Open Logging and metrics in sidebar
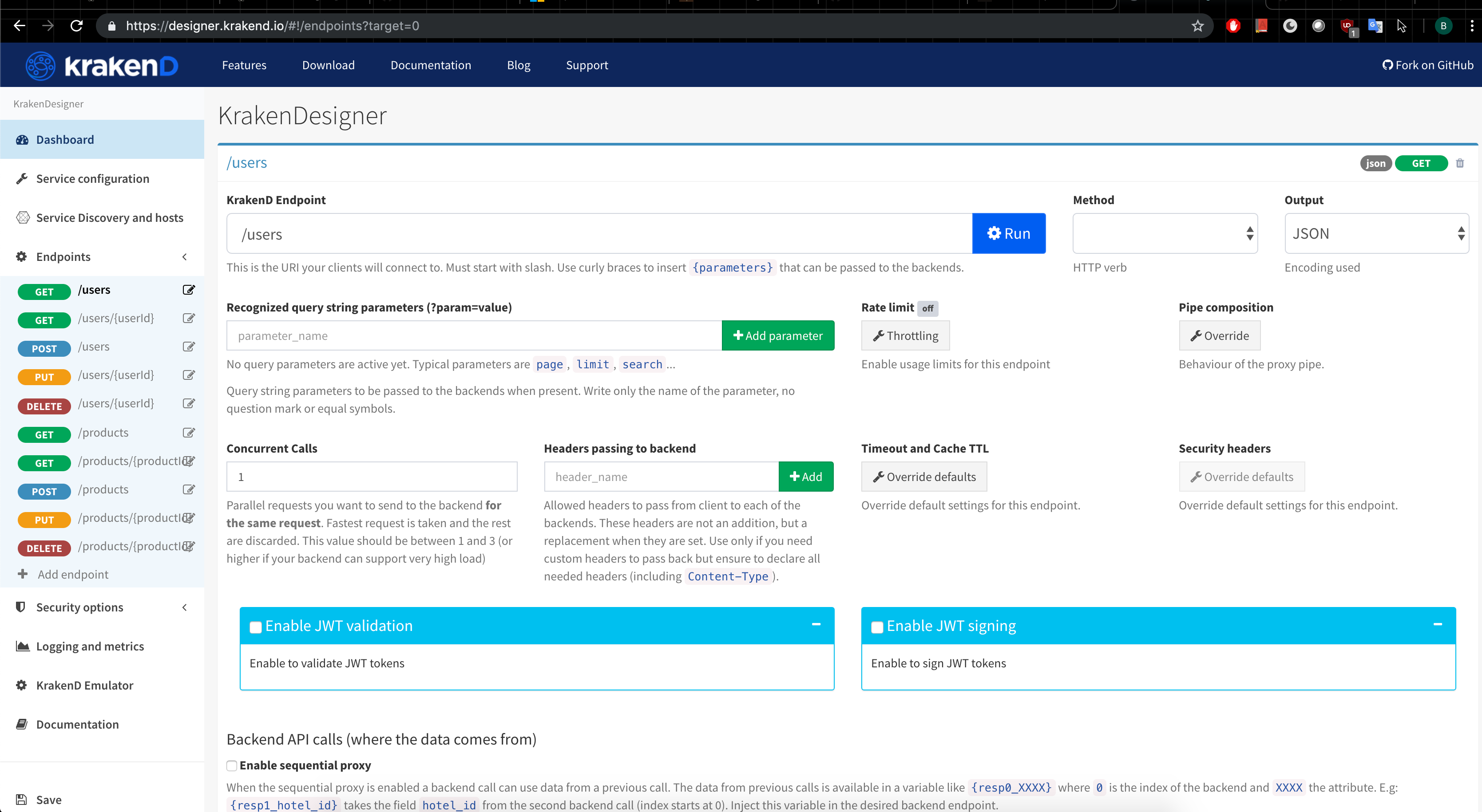 [x=102, y=646]
